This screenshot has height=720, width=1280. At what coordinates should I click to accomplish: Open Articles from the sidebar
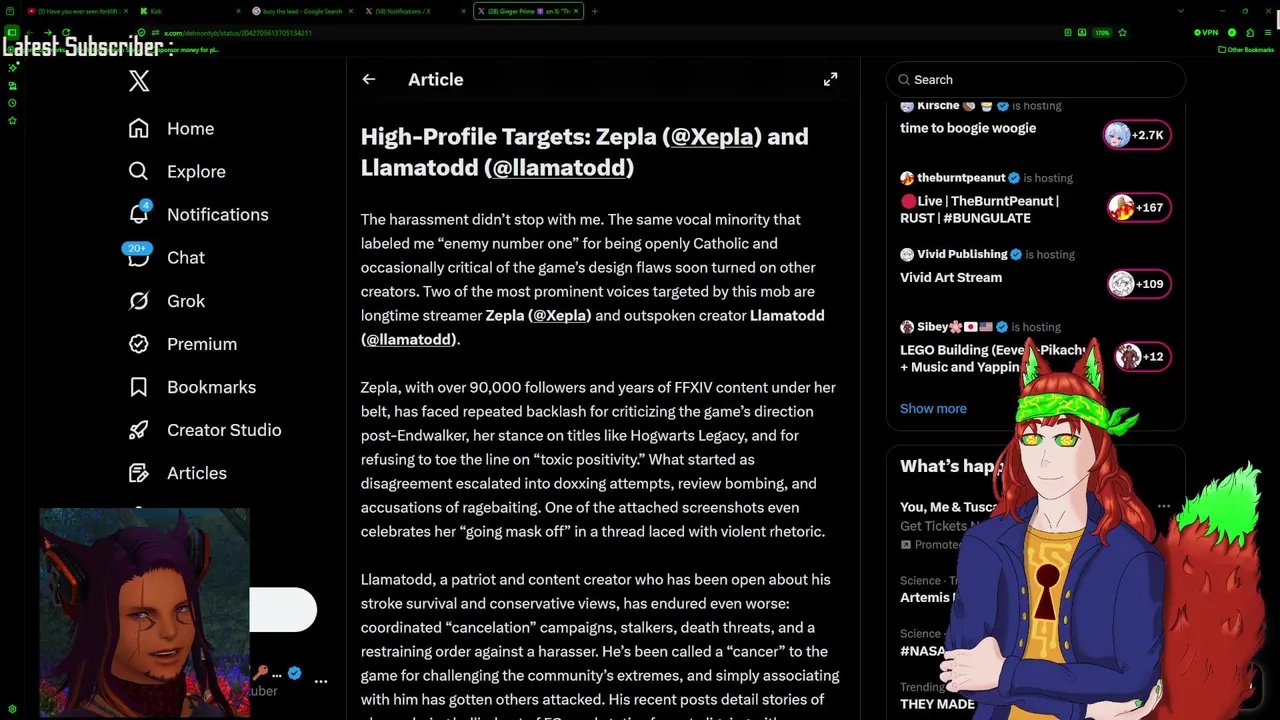[177, 472]
